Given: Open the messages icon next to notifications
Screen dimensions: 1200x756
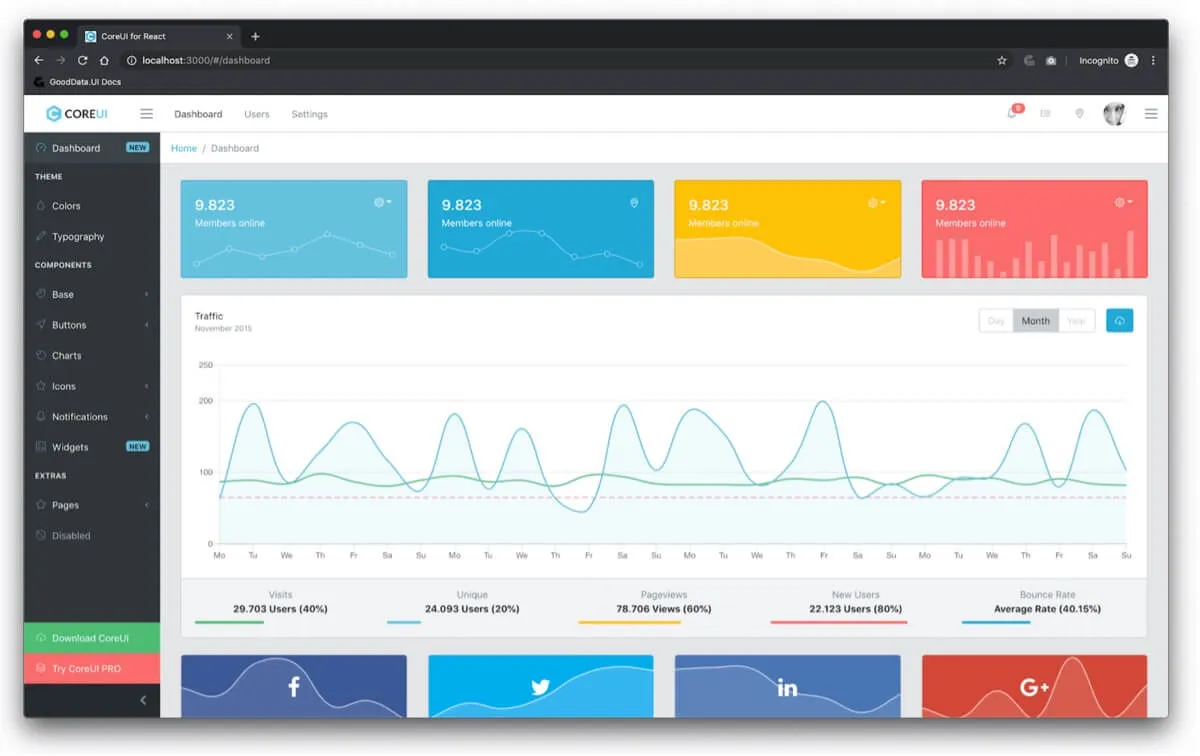Looking at the screenshot, I should [1045, 113].
